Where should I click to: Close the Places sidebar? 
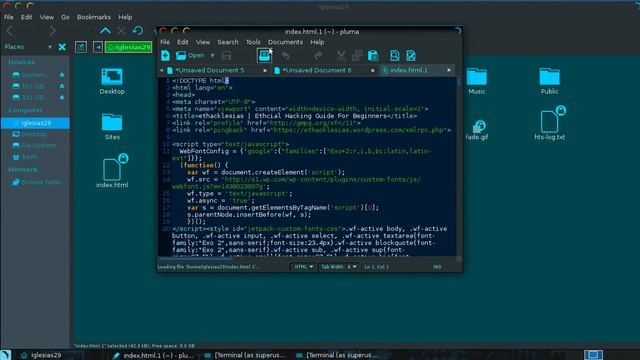(x=62, y=47)
